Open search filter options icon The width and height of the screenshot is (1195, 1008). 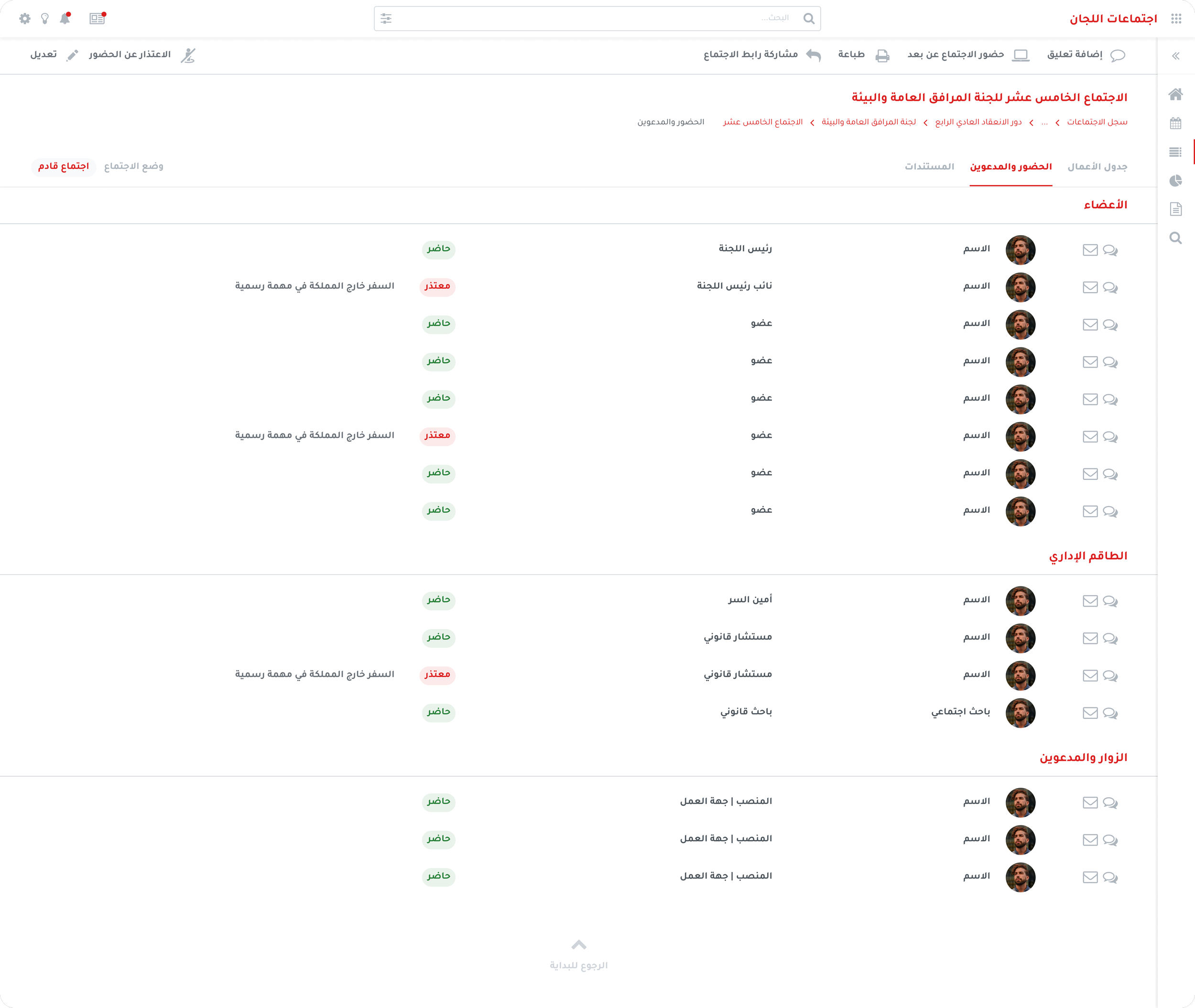point(386,19)
